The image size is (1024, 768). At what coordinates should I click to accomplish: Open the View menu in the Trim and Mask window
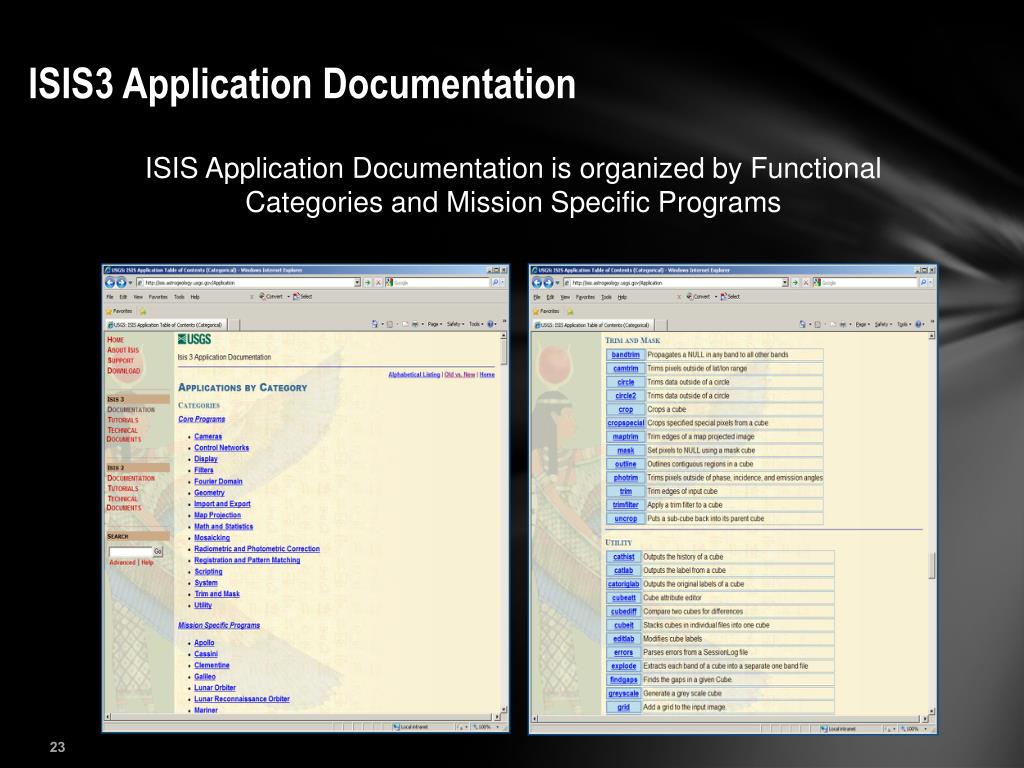pos(565,297)
